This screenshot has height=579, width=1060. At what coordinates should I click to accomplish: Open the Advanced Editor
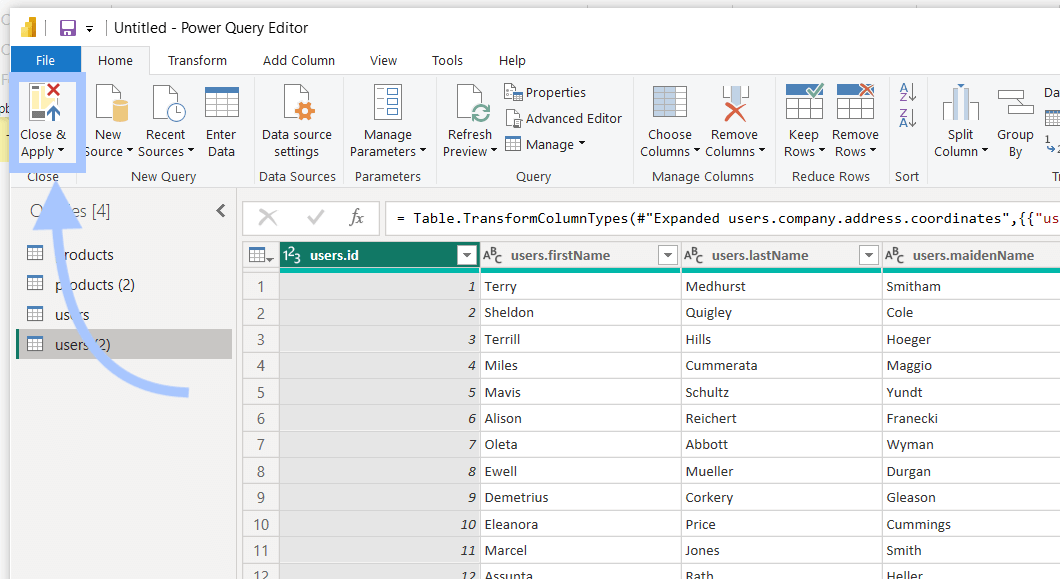click(x=563, y=118)
